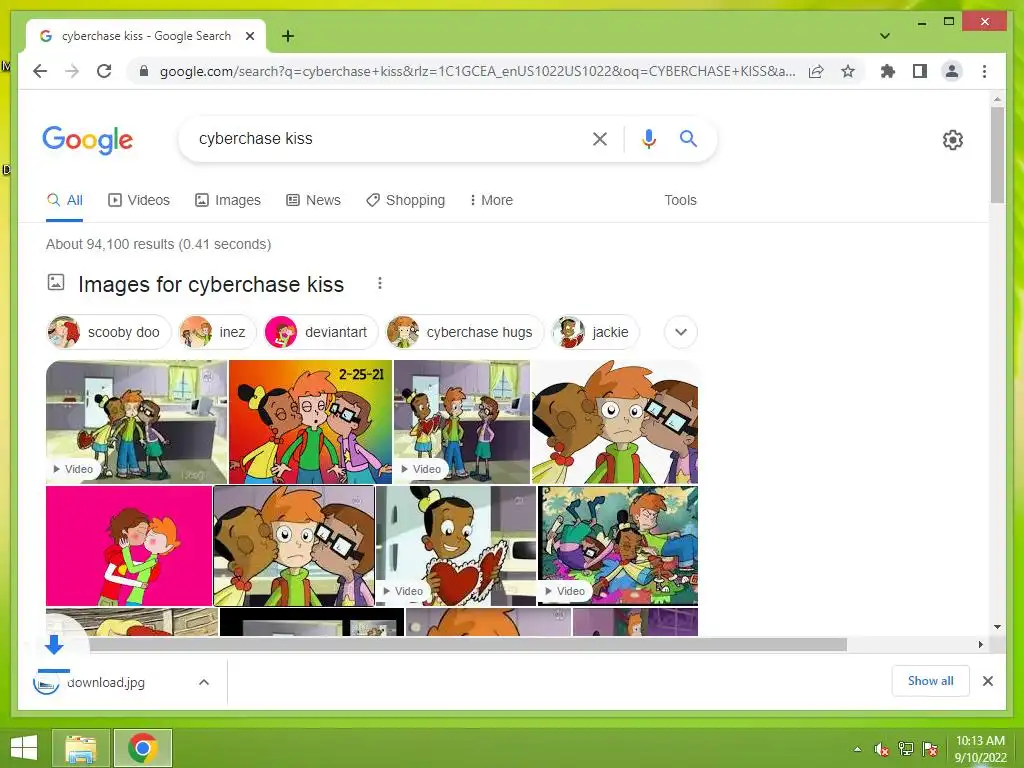The width and height of the screenshot is (1024, 768).
Task: Click the Chrome taskbar icon
Action: click(143, 748)
